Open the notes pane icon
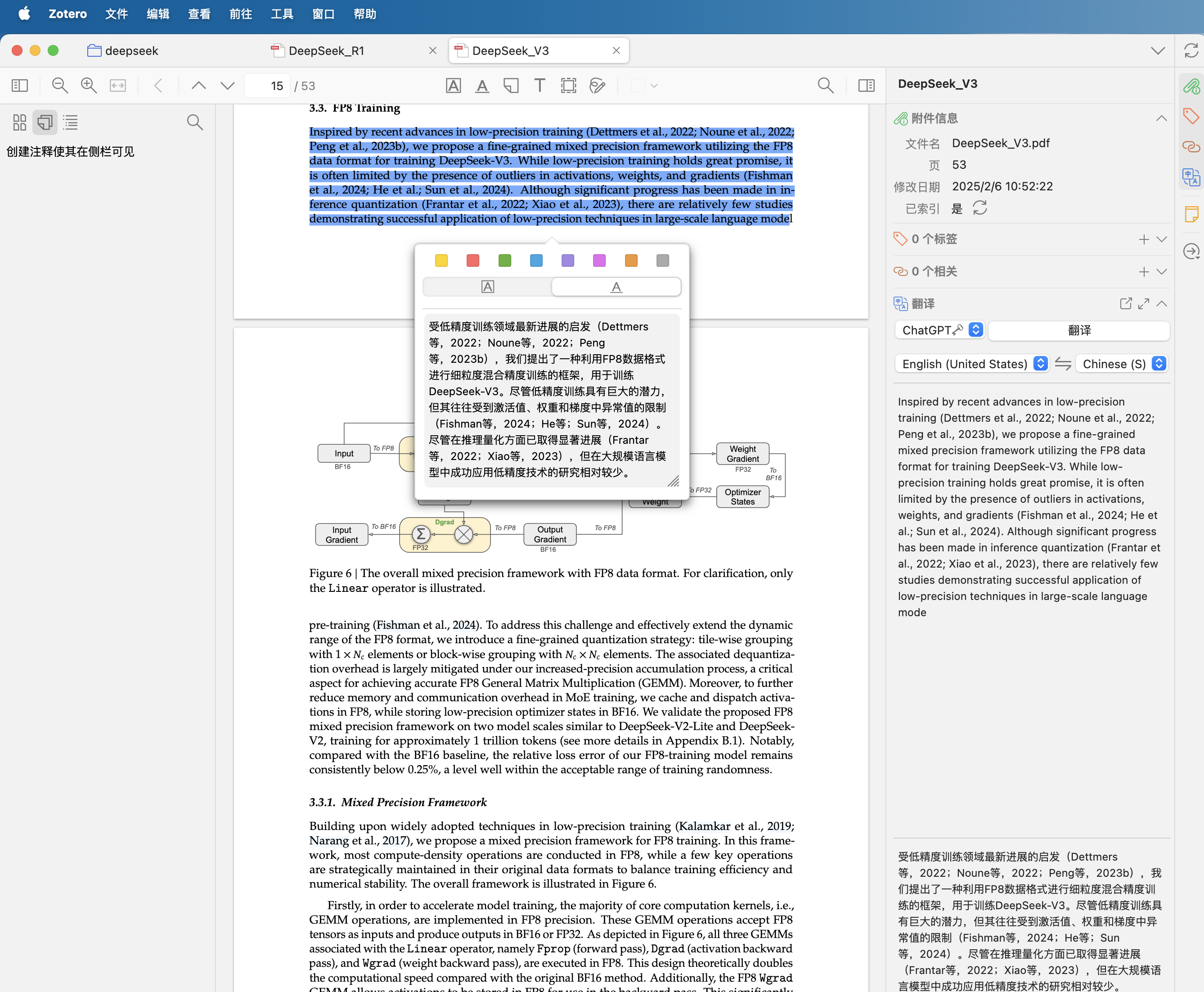Viewport: 1204px width, 992px height. [1191, 215]
